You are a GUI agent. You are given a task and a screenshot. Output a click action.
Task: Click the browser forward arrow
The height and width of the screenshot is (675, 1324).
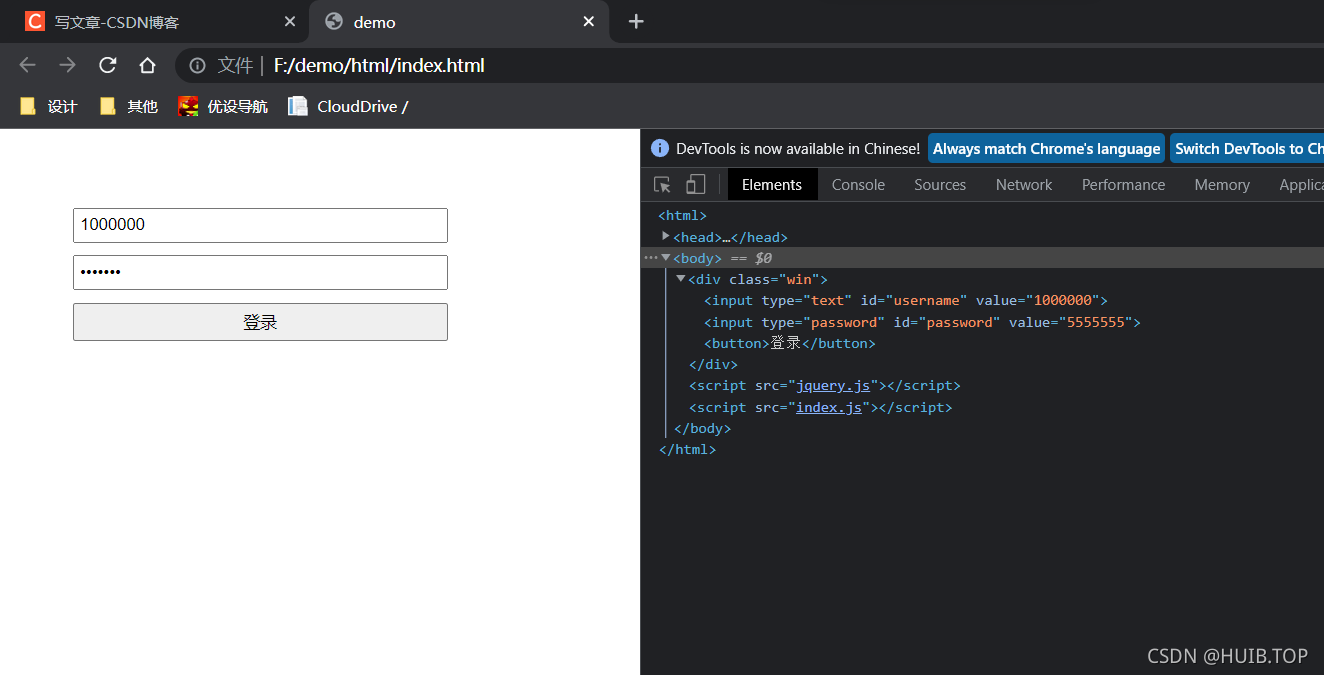pos(67,65)
